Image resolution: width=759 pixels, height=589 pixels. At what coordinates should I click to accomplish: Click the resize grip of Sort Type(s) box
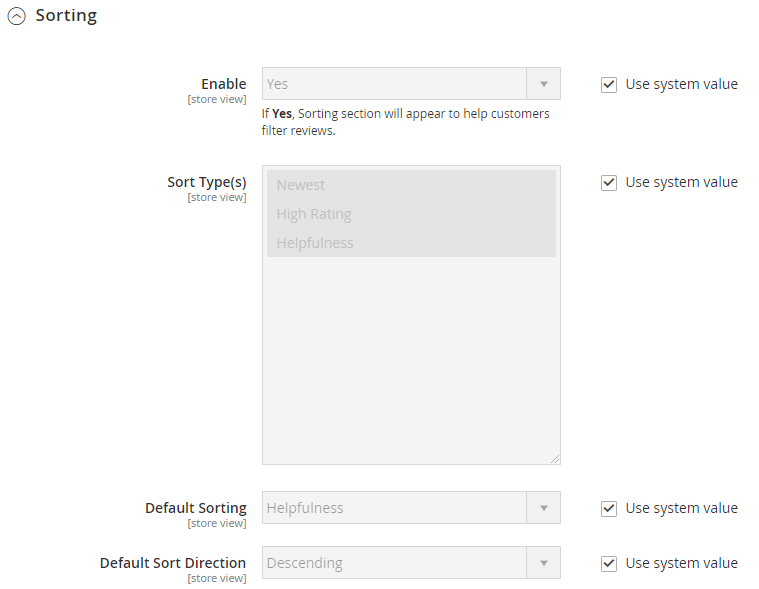[555, 459]
